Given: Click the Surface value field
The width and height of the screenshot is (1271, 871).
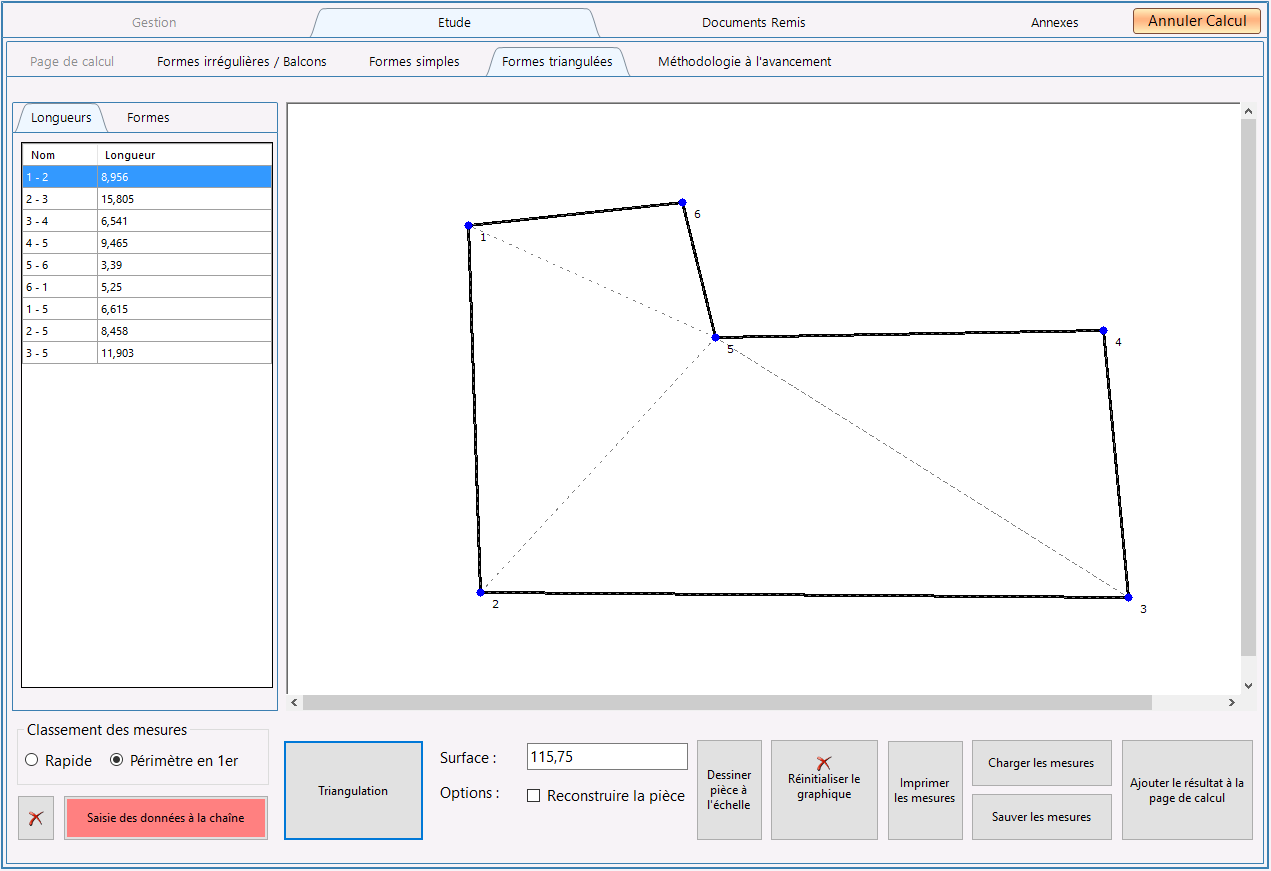Looking at the screenshot, I should pos(607,757).
